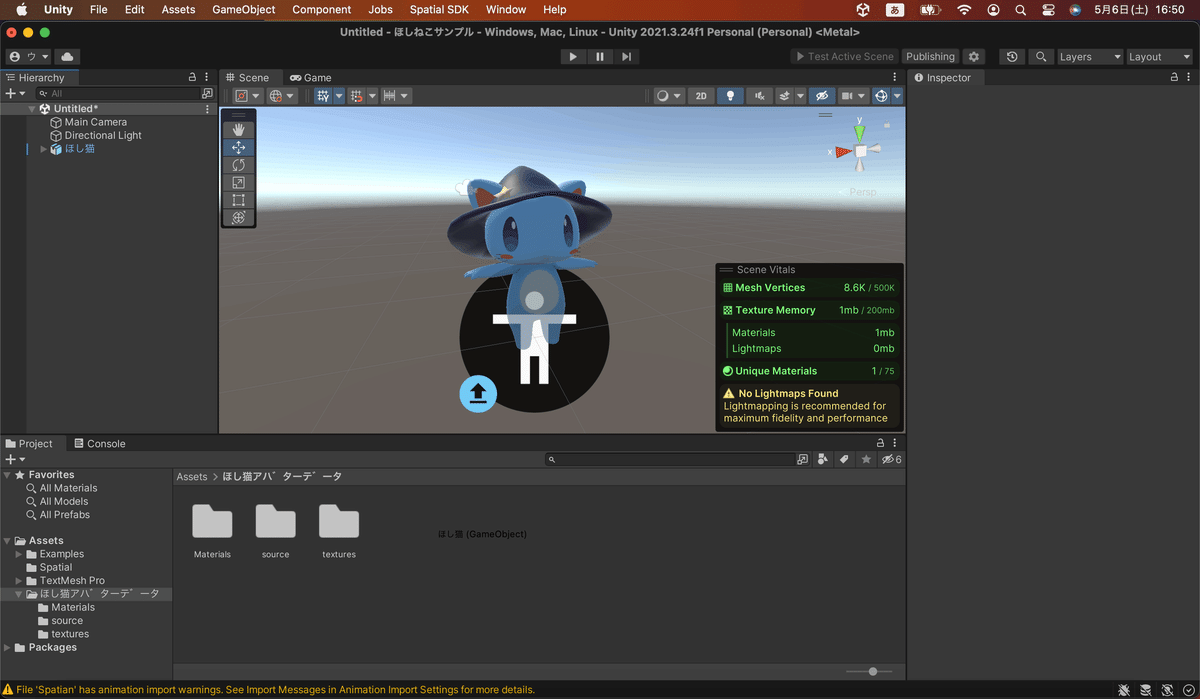1200x699 pixels.
Task: Open the GameObject menu
Action: click(x=244, y=9)
